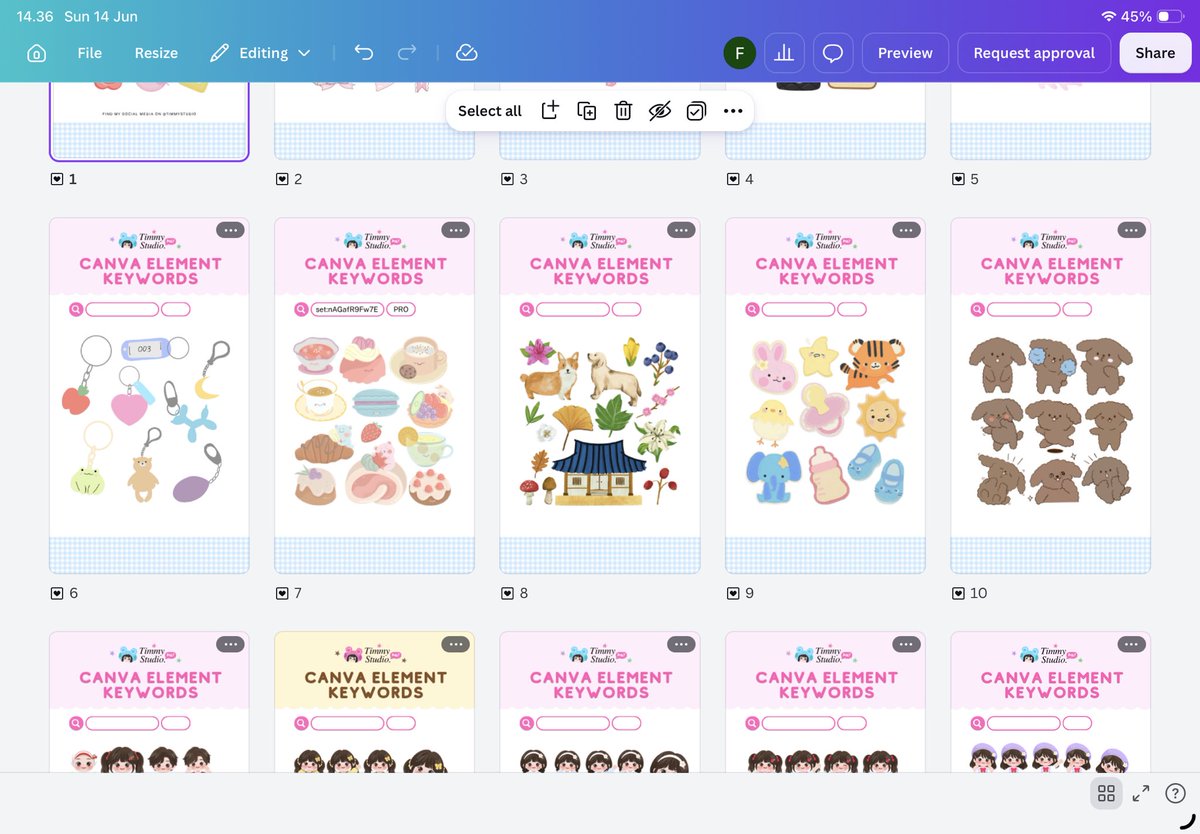Select page 10 brown puppies thumbnail

(1051, 395)
